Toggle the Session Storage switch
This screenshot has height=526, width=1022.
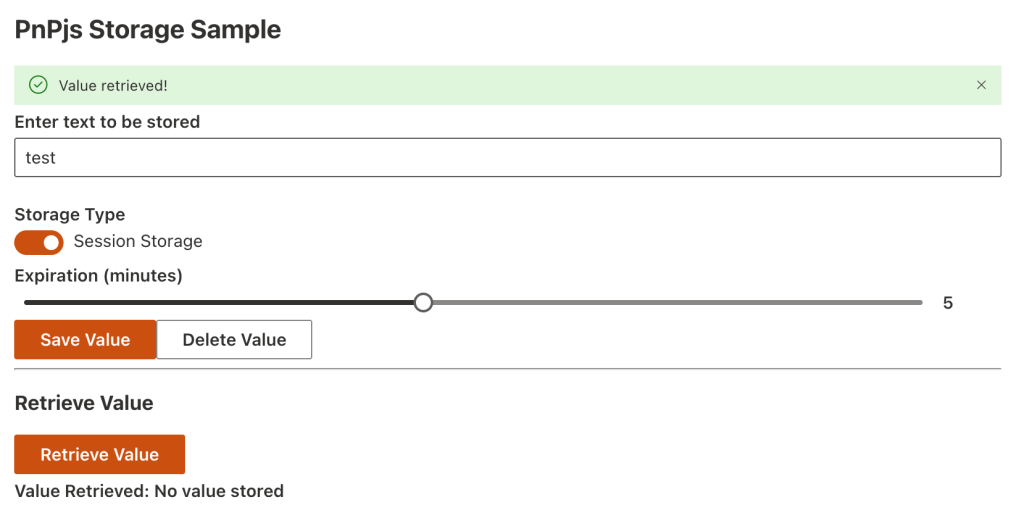[x=39, y=242]
